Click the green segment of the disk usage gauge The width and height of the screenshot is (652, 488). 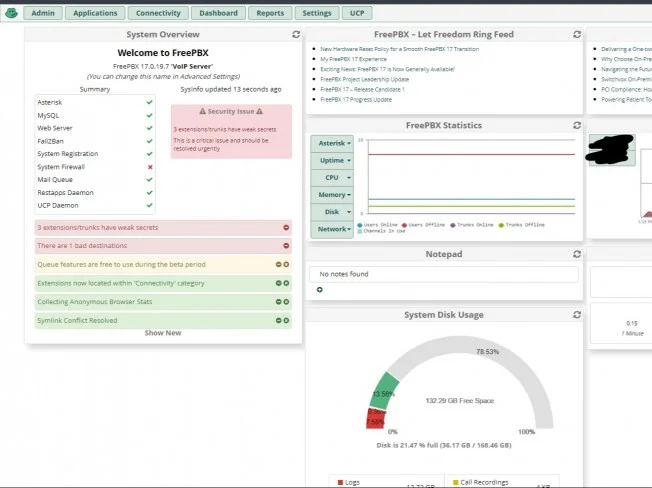tap(389, 388)
